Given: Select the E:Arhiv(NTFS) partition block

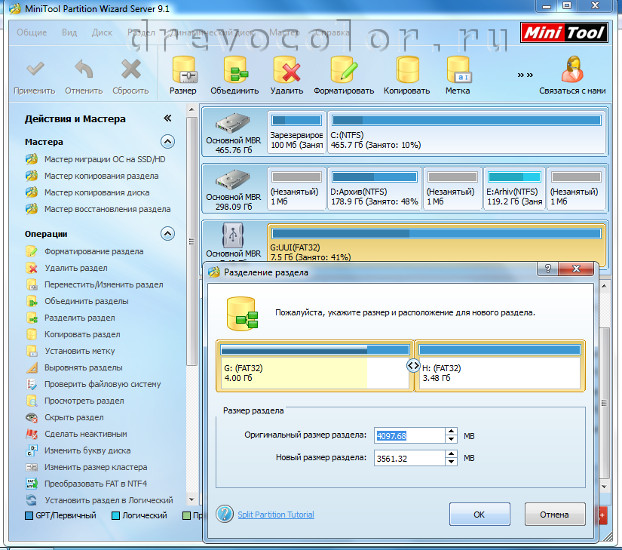Looking at the screenshot, I should pyautogui.click(x=514, y=188).
